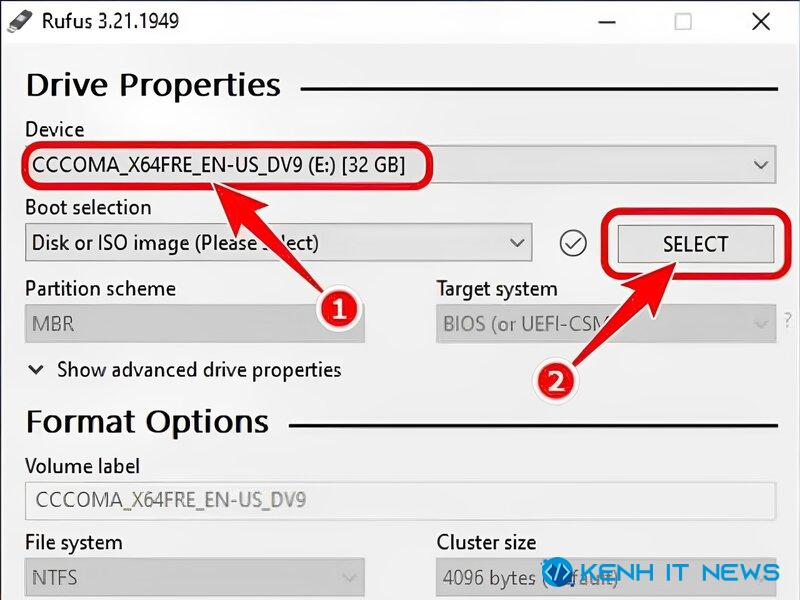Viewport: 800px width, 600px height.
Task: Click the Rufus USB drive title icon
Action: [x=19, y=21]
